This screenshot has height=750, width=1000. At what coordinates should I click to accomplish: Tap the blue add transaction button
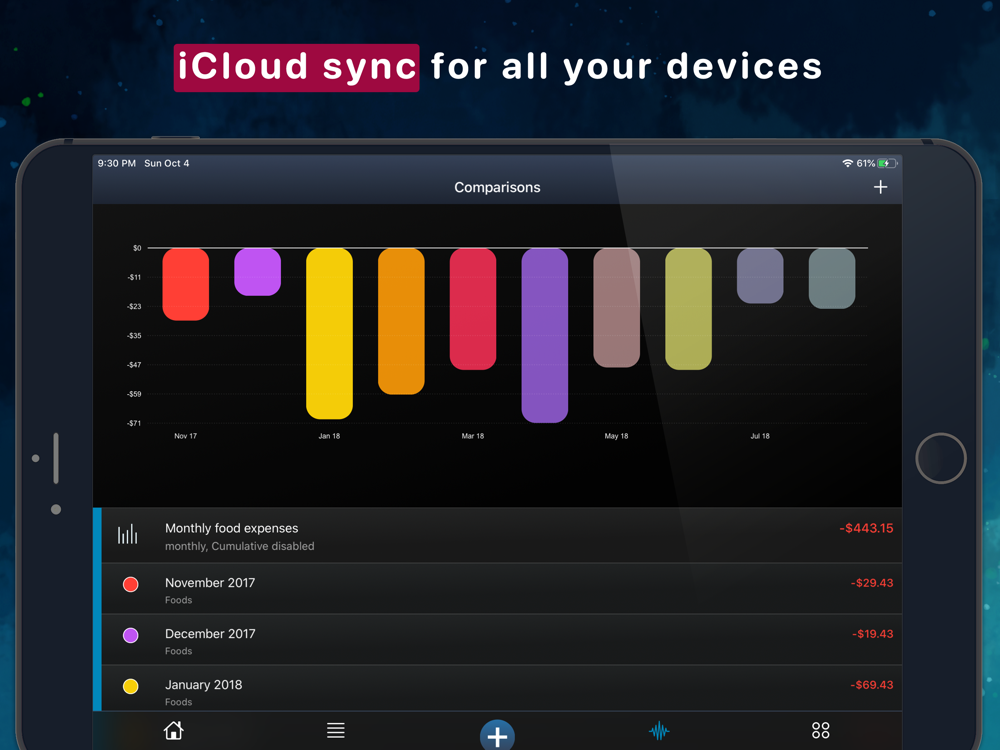[x=497, y=735]
